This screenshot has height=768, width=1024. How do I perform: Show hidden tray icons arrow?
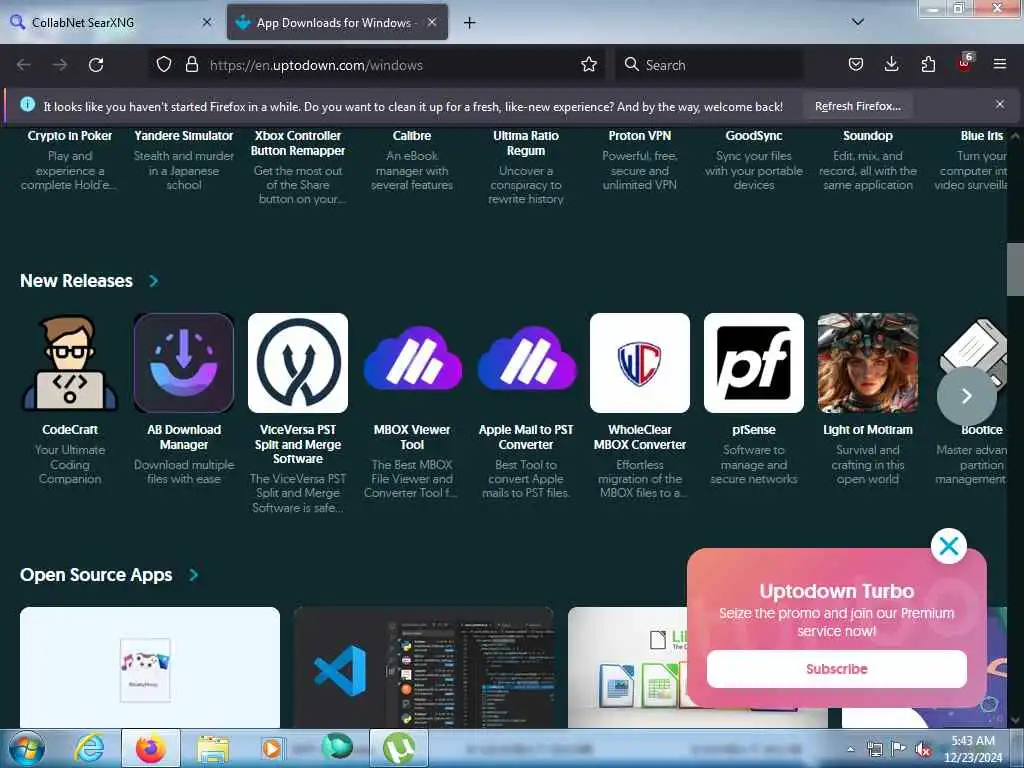[x=850, y=749]
